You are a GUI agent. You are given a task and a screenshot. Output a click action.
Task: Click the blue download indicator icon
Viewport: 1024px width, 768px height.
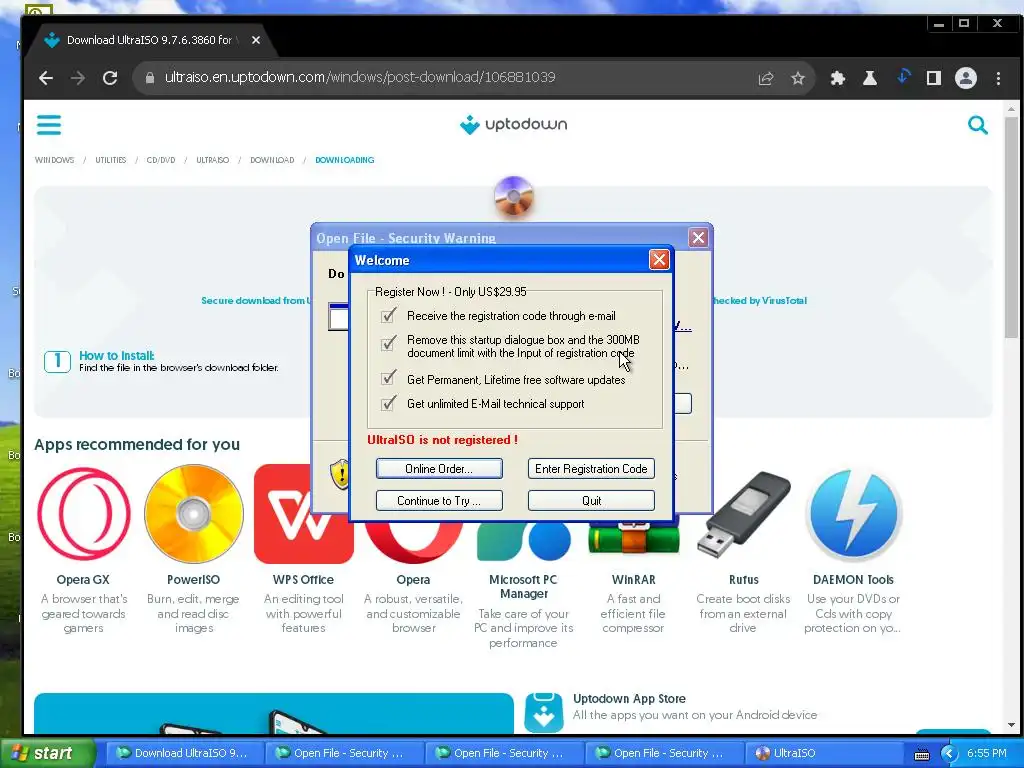point(903,77)
